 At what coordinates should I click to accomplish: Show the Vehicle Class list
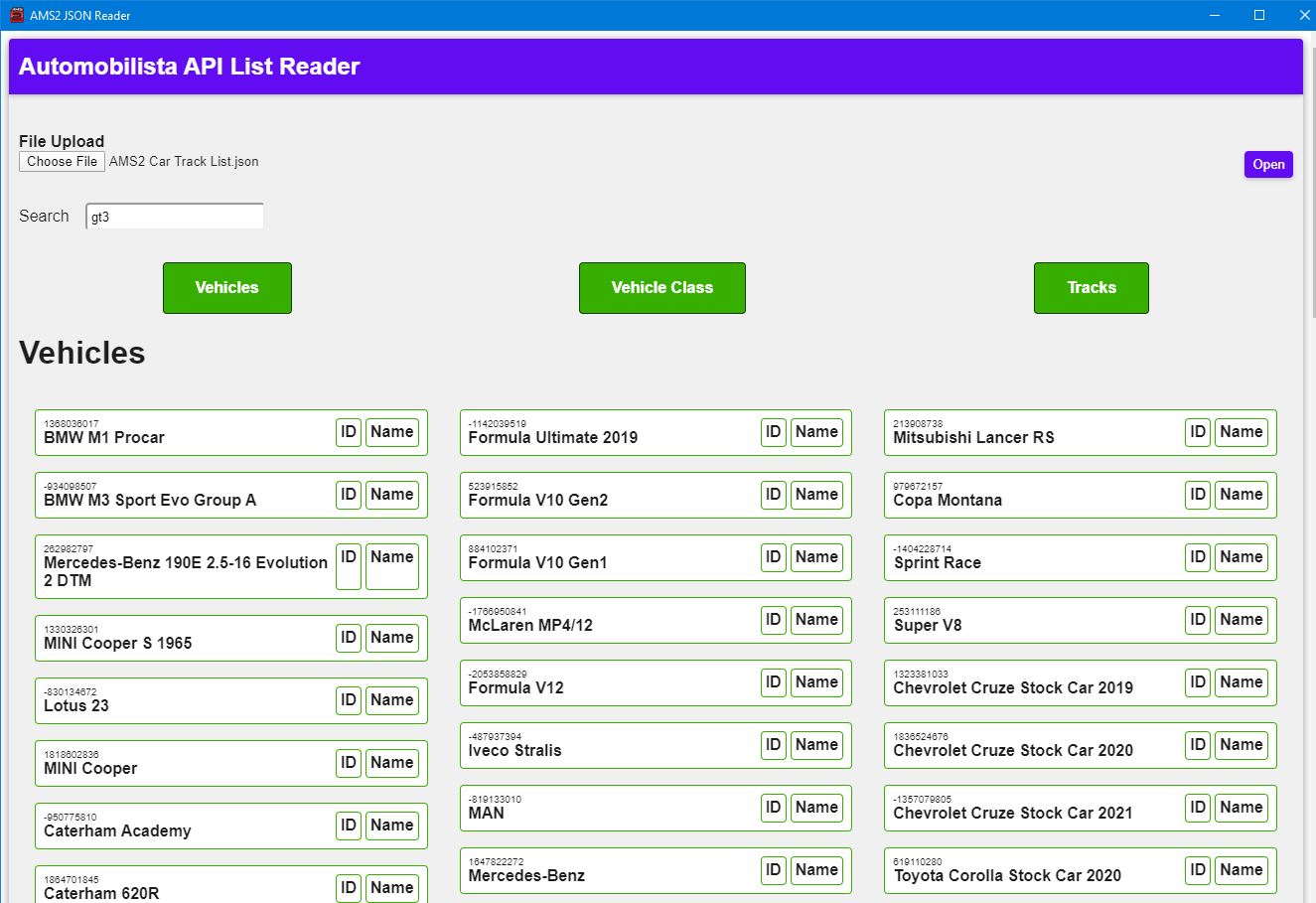[662, 288]
